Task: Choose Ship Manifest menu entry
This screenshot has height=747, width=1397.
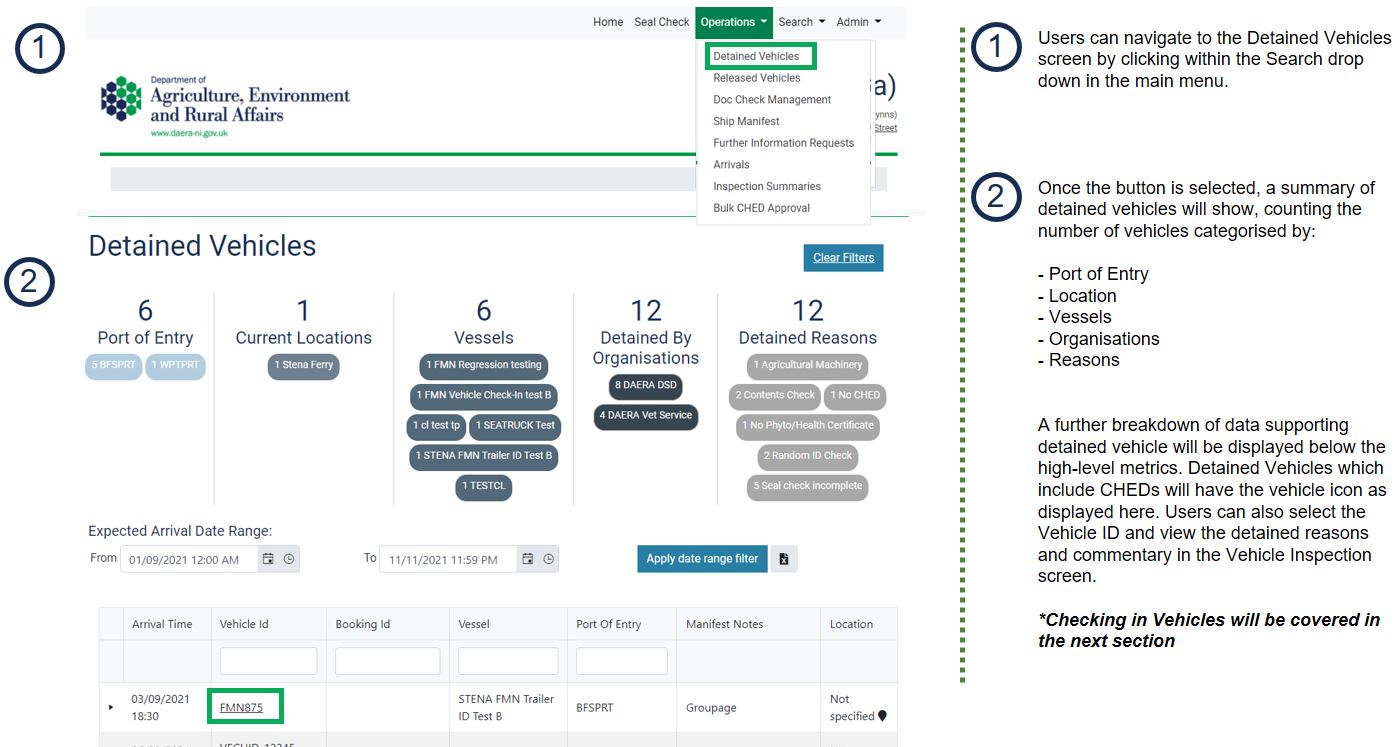Action: (x=746, y=121)
